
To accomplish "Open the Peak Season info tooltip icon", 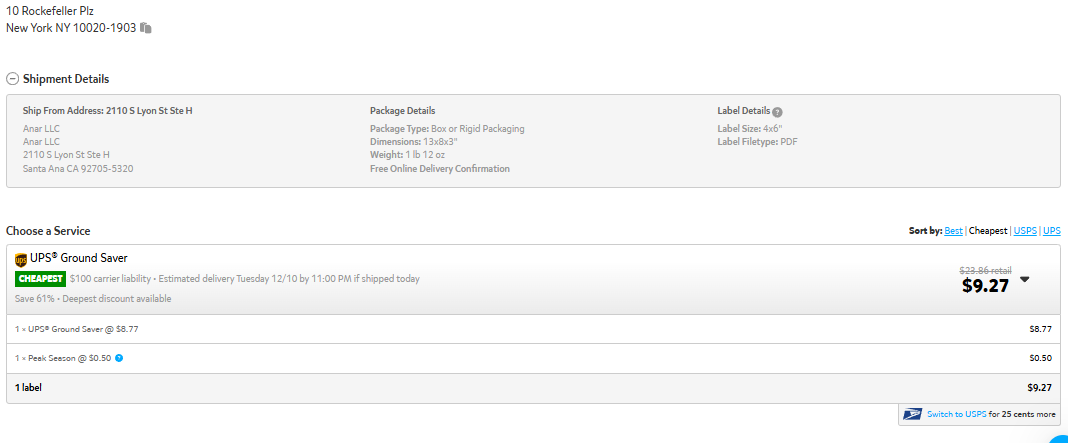I will click(x=119, y=358).
